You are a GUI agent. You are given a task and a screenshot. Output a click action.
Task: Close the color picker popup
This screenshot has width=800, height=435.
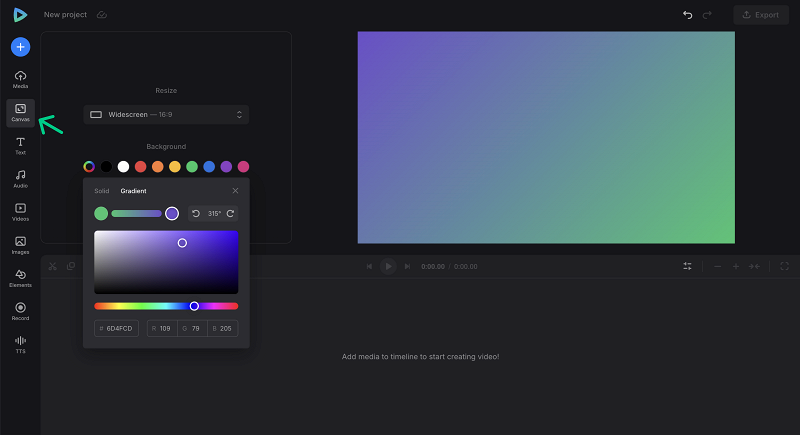click(x=235, y=191)
